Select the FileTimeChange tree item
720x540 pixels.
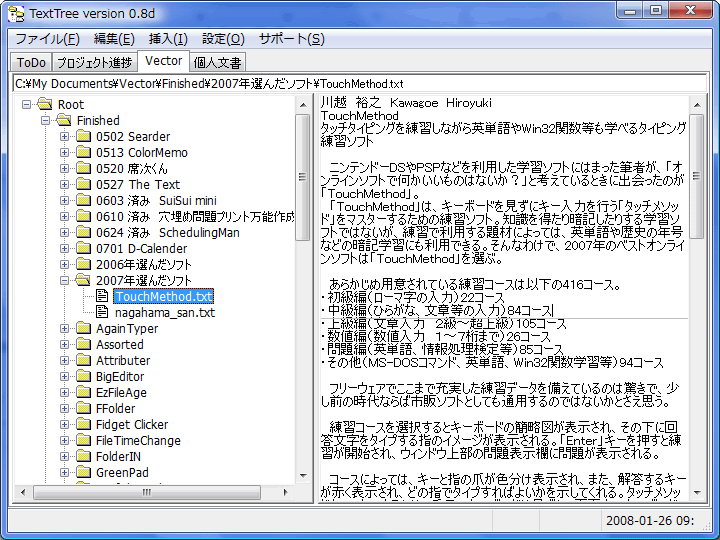pos(138,441)
